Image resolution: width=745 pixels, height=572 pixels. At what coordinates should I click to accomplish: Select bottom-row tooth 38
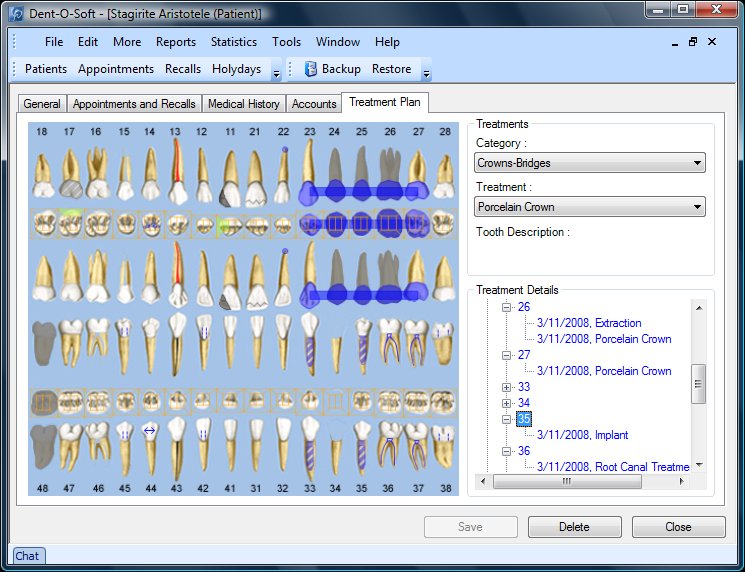[x=444, y=447]
